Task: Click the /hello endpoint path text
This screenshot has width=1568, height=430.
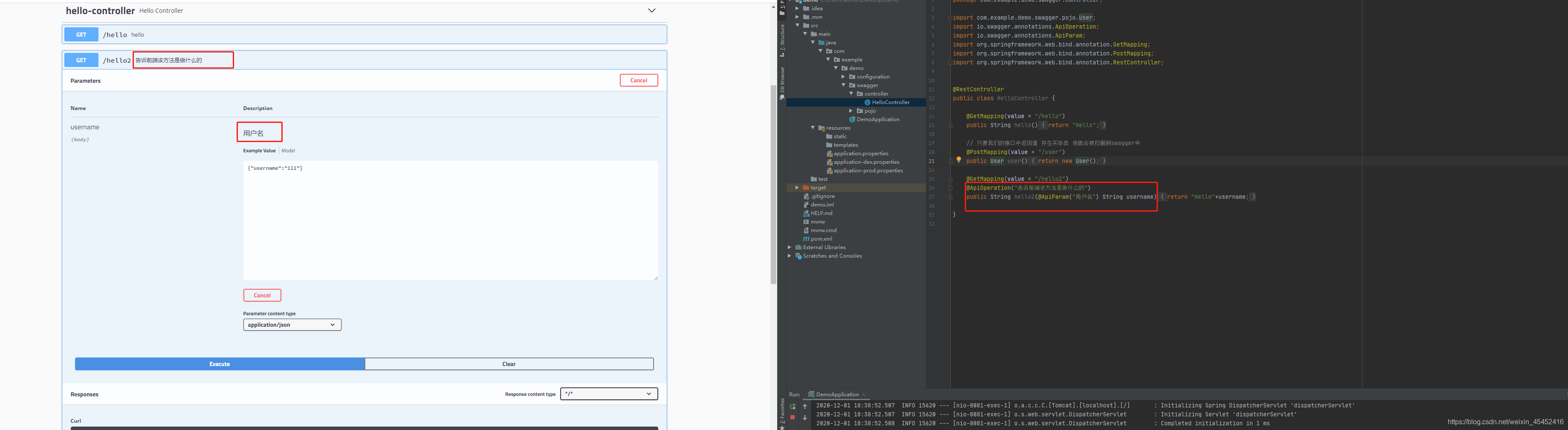Action: click(115, 35)
